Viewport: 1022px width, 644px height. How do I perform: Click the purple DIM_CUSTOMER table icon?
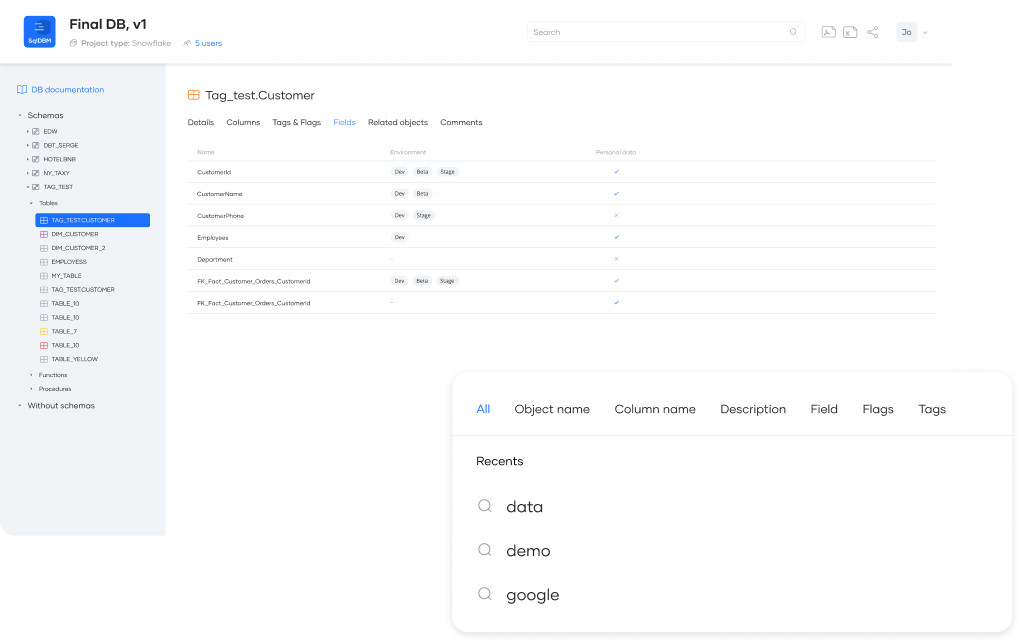click(44, 234)
